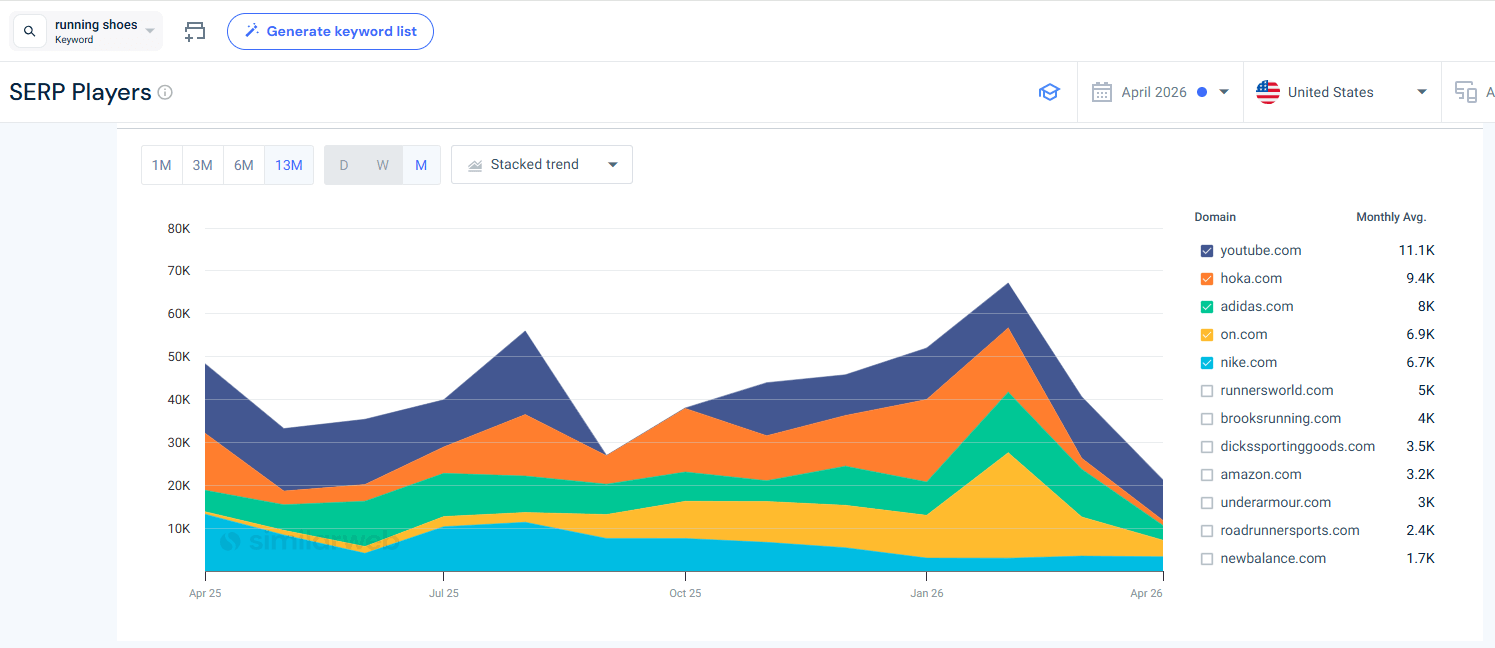Switch granularity to D (daily)

point(344,165)
